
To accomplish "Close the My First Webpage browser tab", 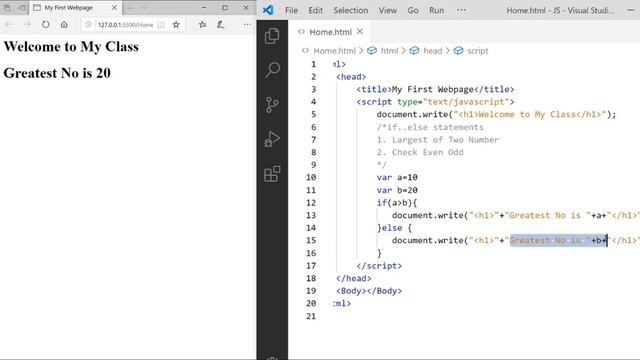I will click(114, 8).
